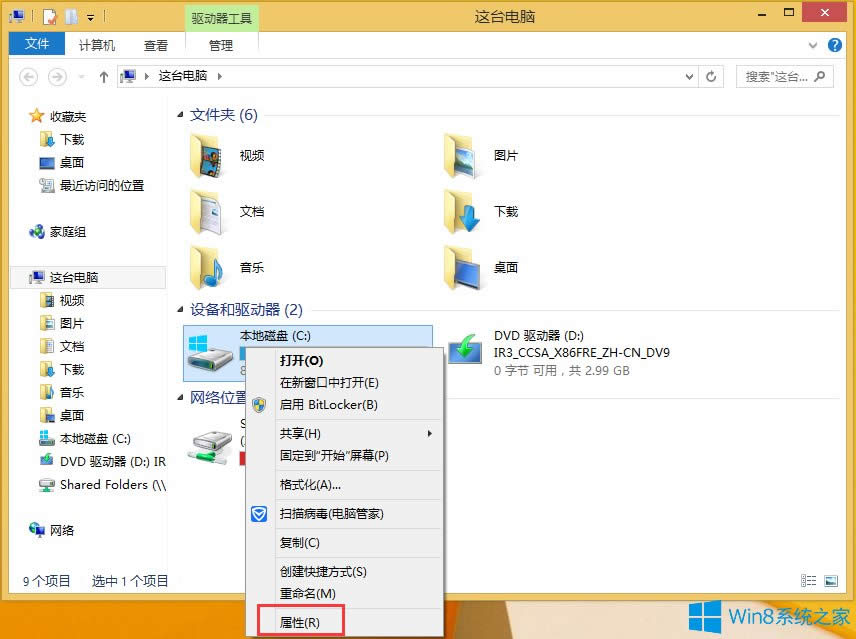
Task: Click the search magnifier icon
Action: 818,76
